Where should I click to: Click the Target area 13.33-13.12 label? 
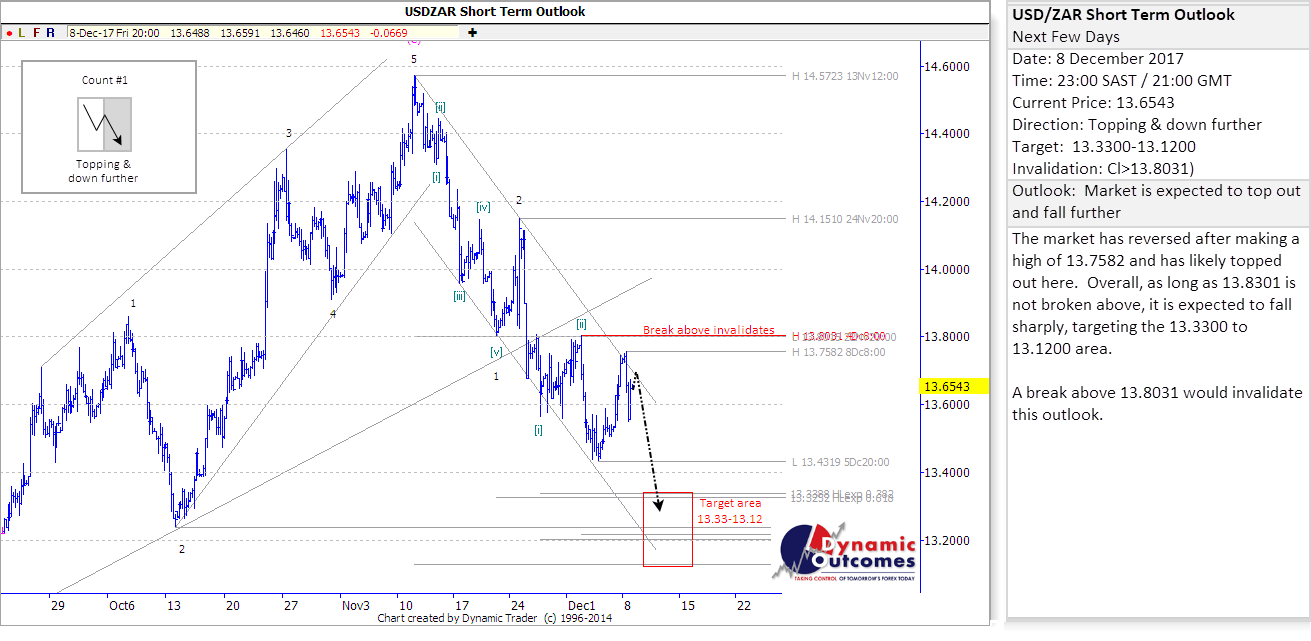click(x=730, y=512)
